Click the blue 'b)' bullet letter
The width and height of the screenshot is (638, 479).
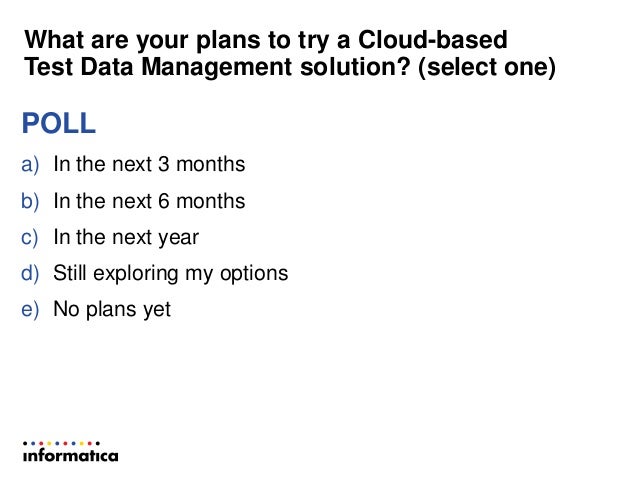tap(31, 201)
